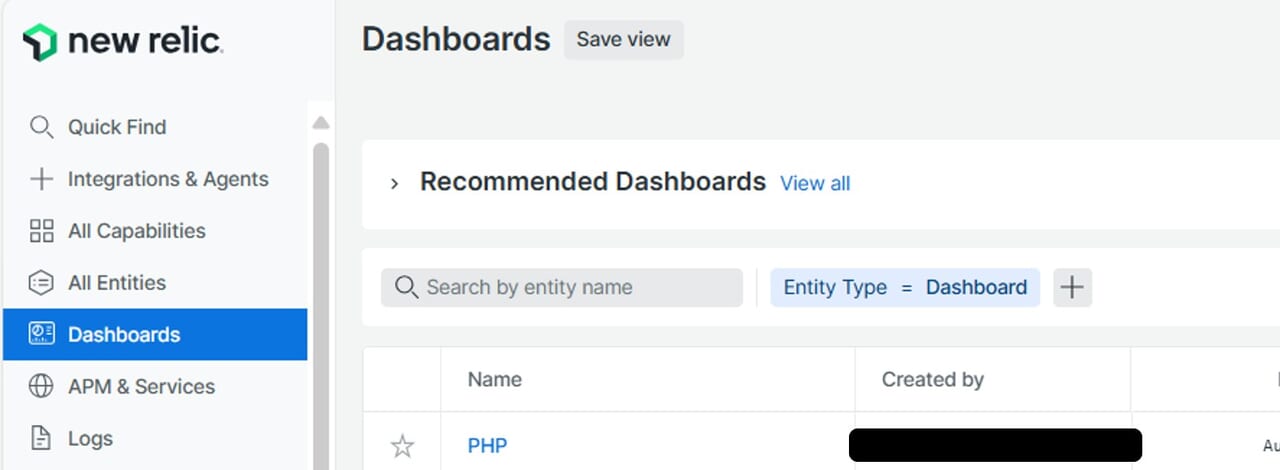
Task: Click the Logs document icon
Action: [41, 438]
